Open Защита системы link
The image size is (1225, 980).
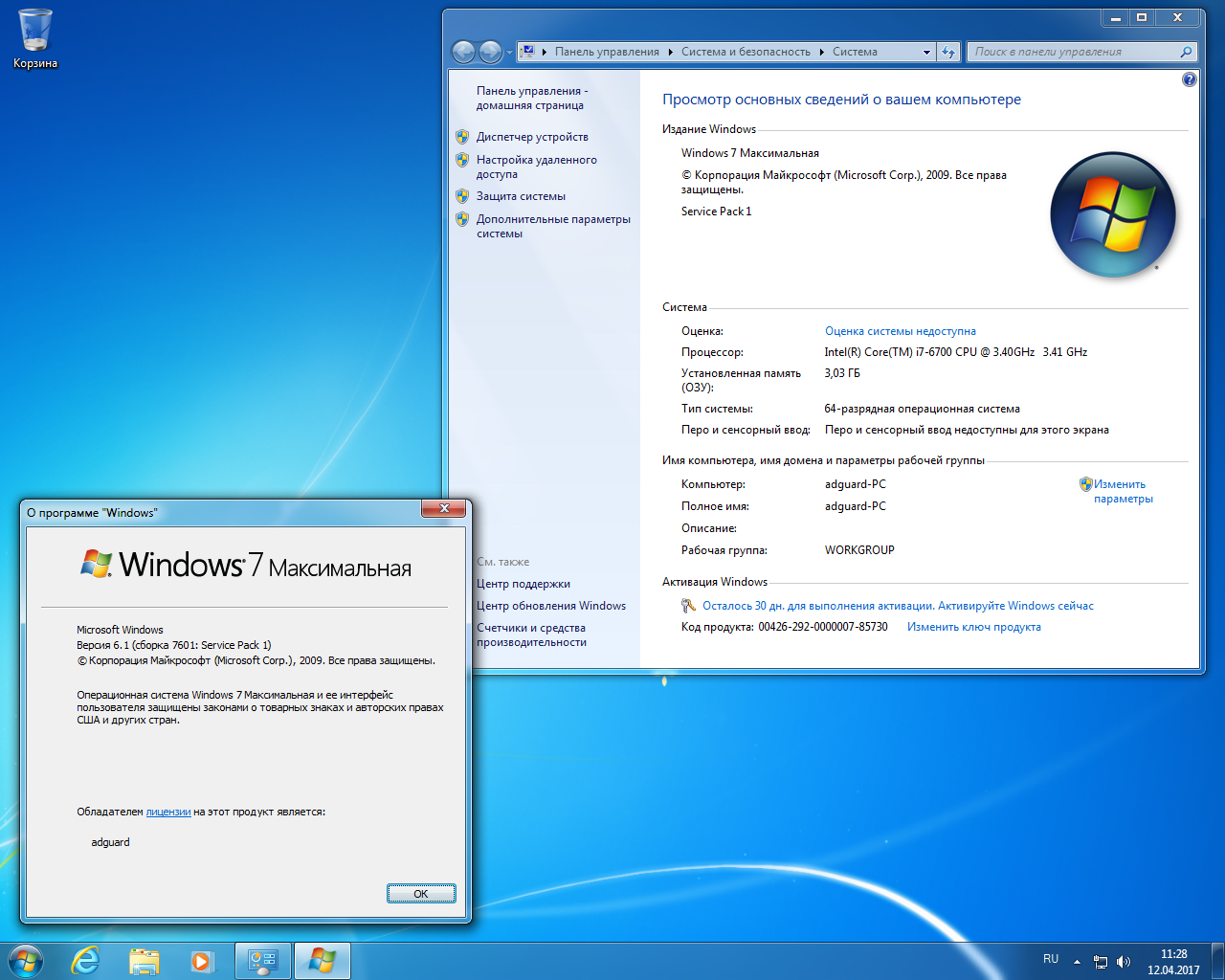pos(521,196)
